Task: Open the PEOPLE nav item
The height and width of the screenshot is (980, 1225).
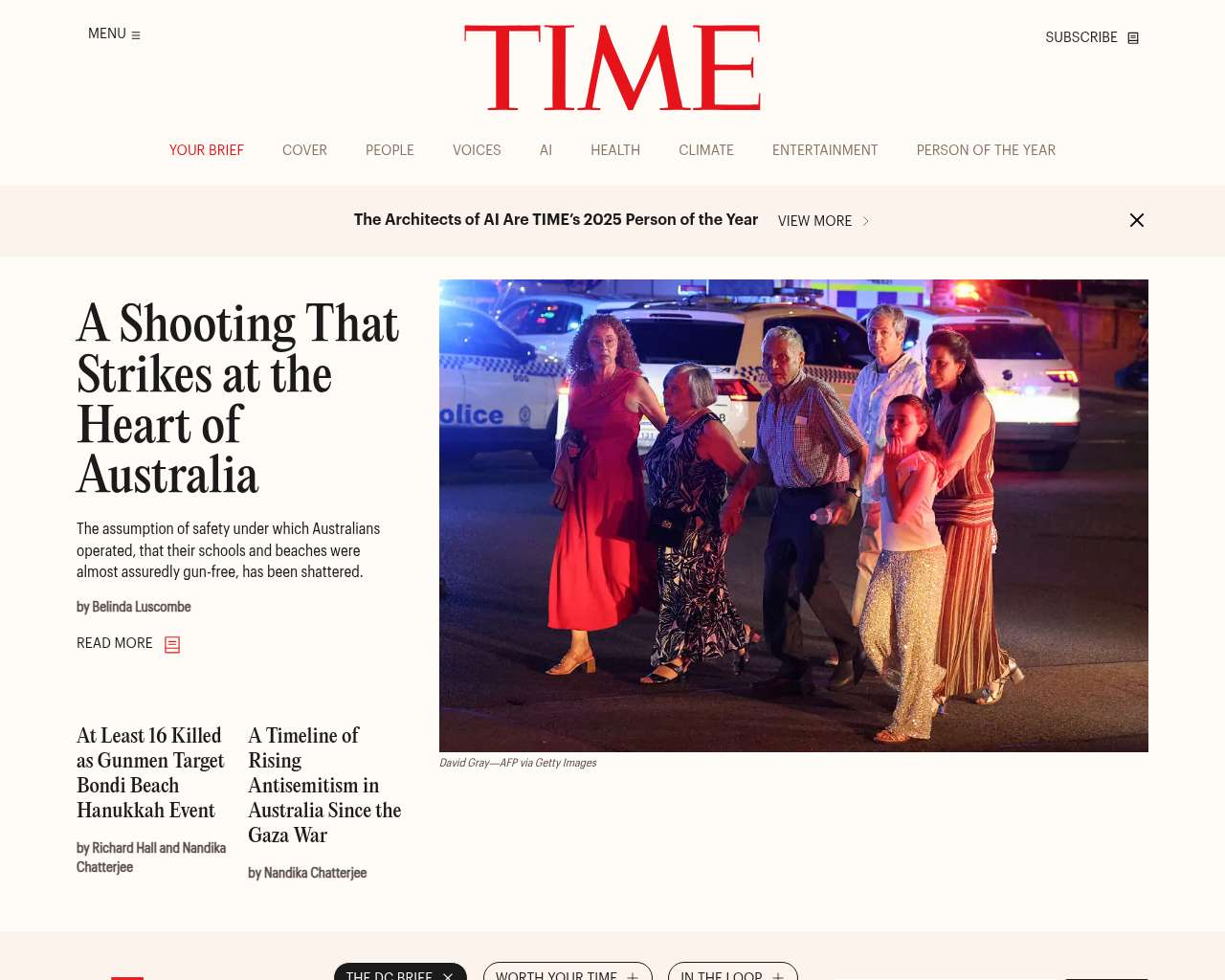Action: 390,150
